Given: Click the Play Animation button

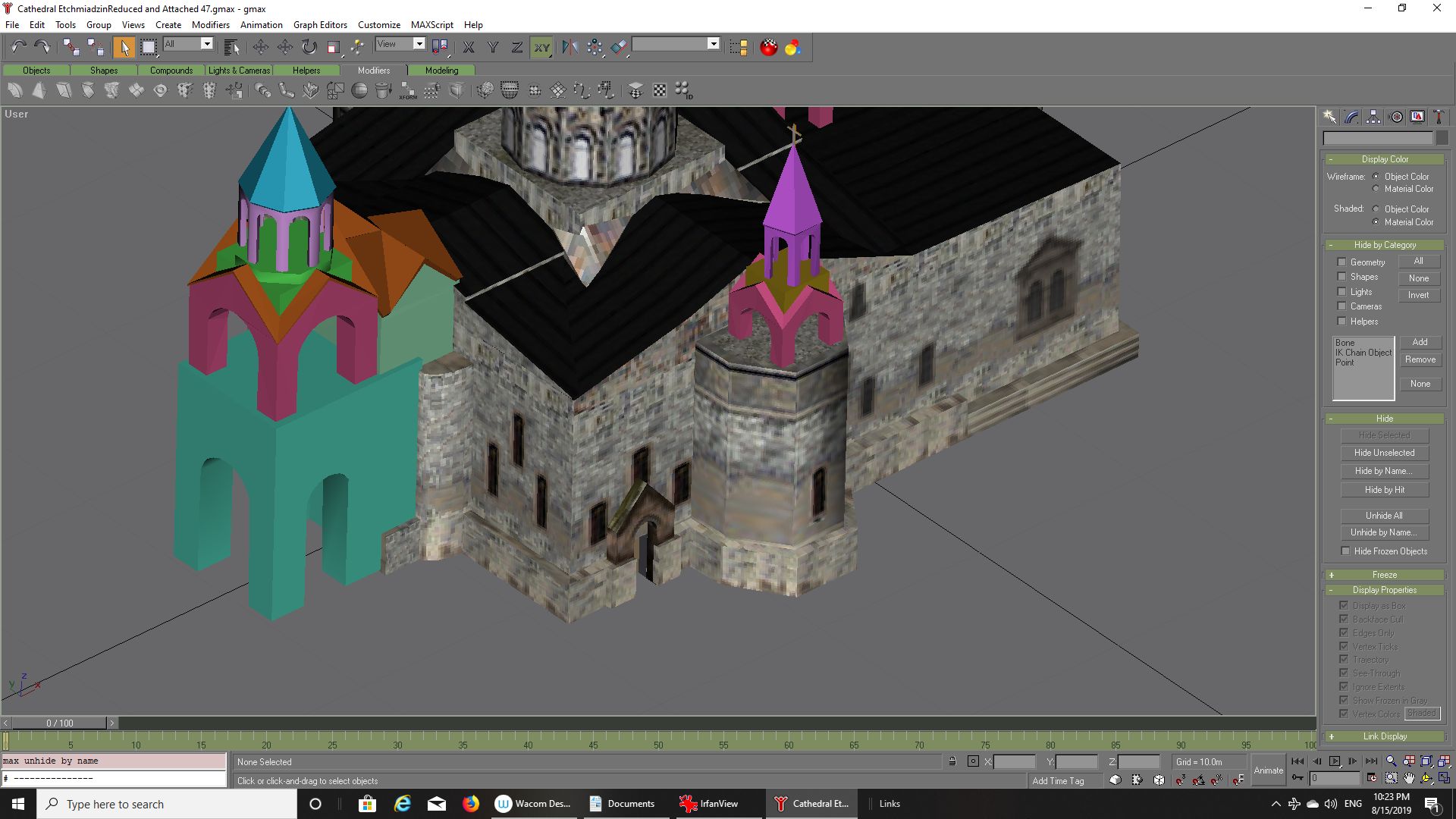Looking at the screenshot, I should 1335,761.
